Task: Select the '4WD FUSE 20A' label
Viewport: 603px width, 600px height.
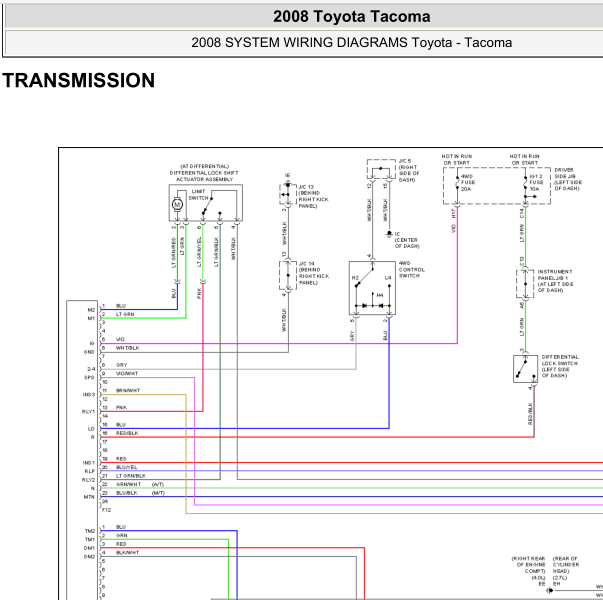Action: click(x=468, y=183)
